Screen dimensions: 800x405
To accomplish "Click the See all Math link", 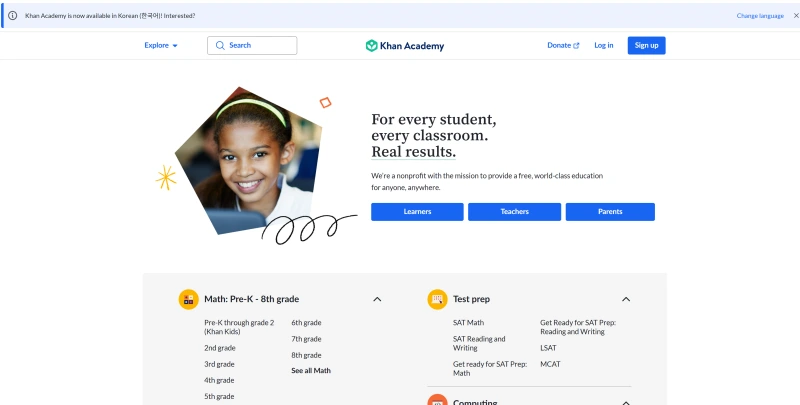I will pos(311,371).
